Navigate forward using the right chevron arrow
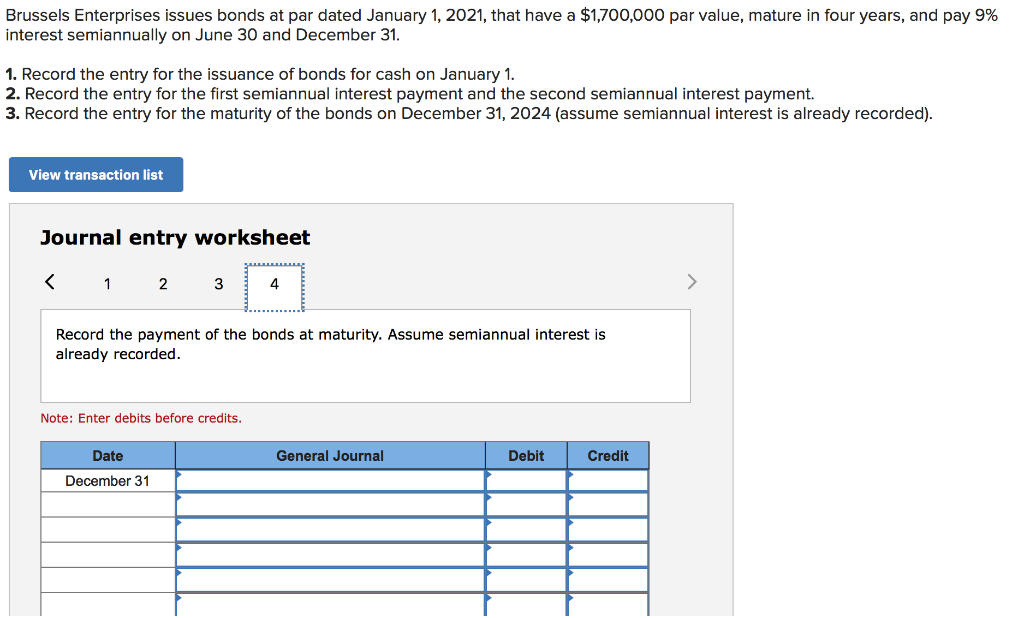Image resolution: width=1024 pixels, height=618 pixels. [691, 282]
